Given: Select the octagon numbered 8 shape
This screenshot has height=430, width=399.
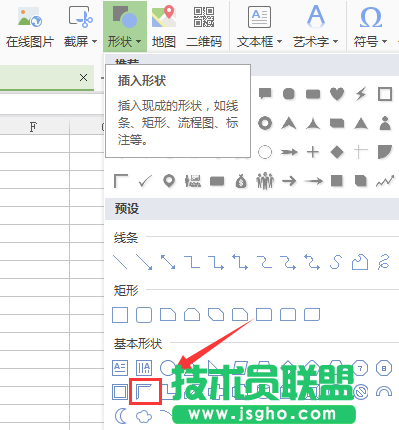Looking at the screenshot, I should [x=384, y=368].
